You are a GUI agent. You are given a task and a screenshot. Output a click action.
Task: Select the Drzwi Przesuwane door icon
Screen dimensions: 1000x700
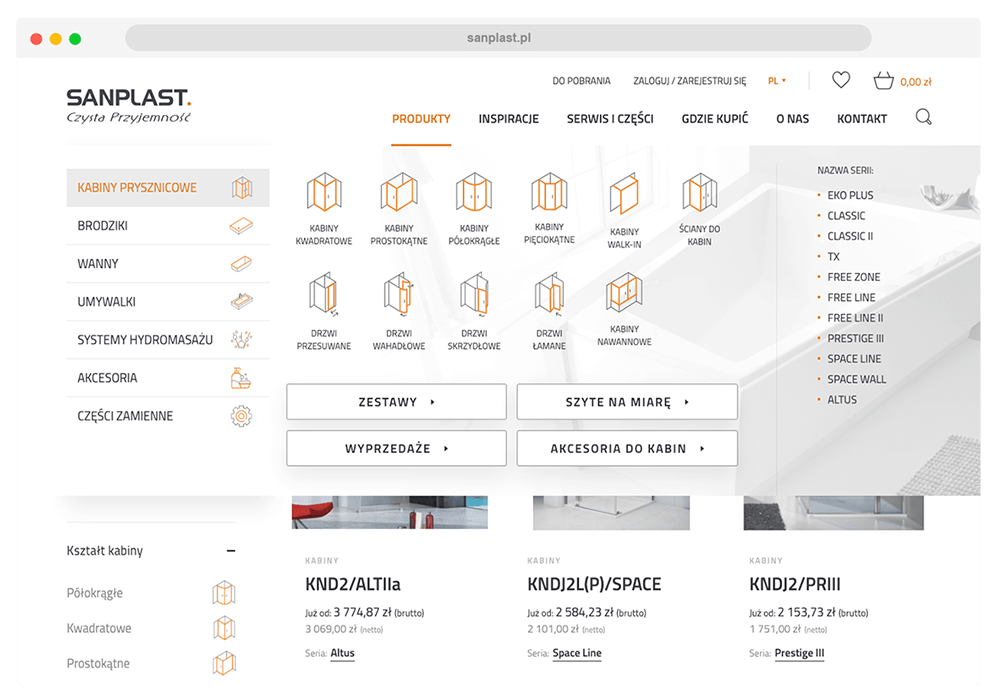pos(324,295)
